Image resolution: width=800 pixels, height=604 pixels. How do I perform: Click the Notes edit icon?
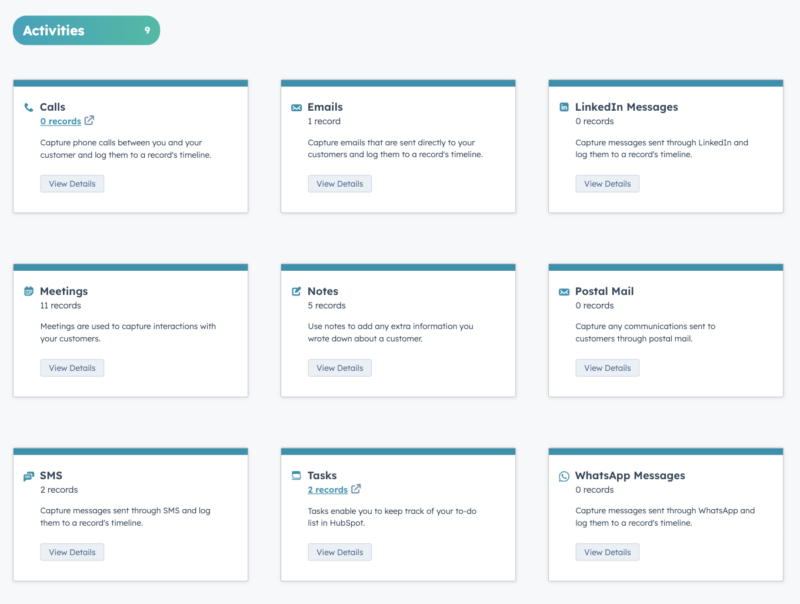coord(296,291)
